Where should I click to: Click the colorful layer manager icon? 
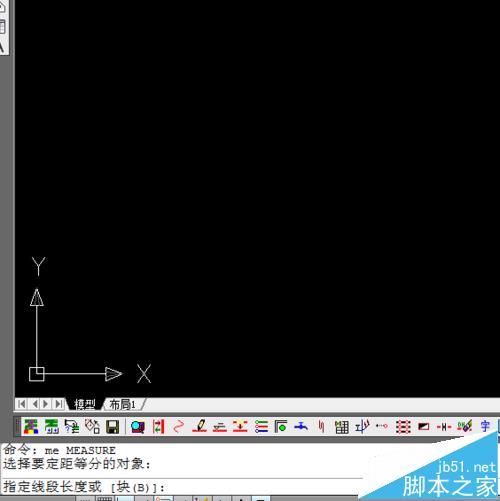31,426
